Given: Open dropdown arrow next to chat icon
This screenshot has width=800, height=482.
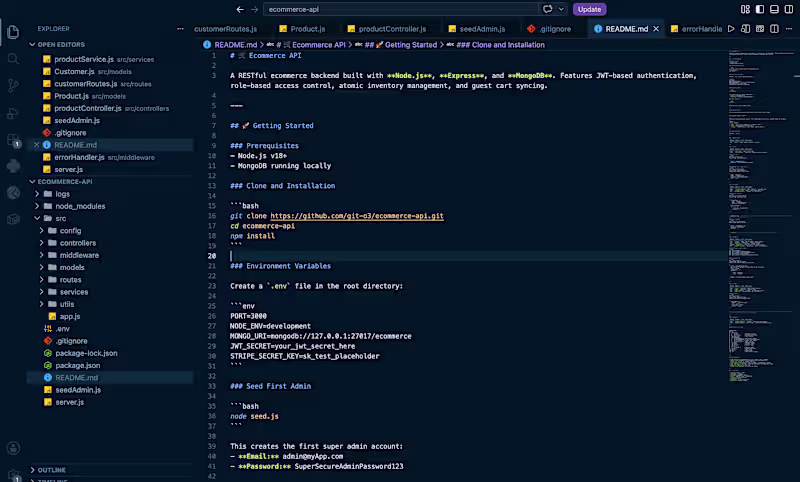Looking at the screenshot, I should pyautogui.click(x=561, y=9).
